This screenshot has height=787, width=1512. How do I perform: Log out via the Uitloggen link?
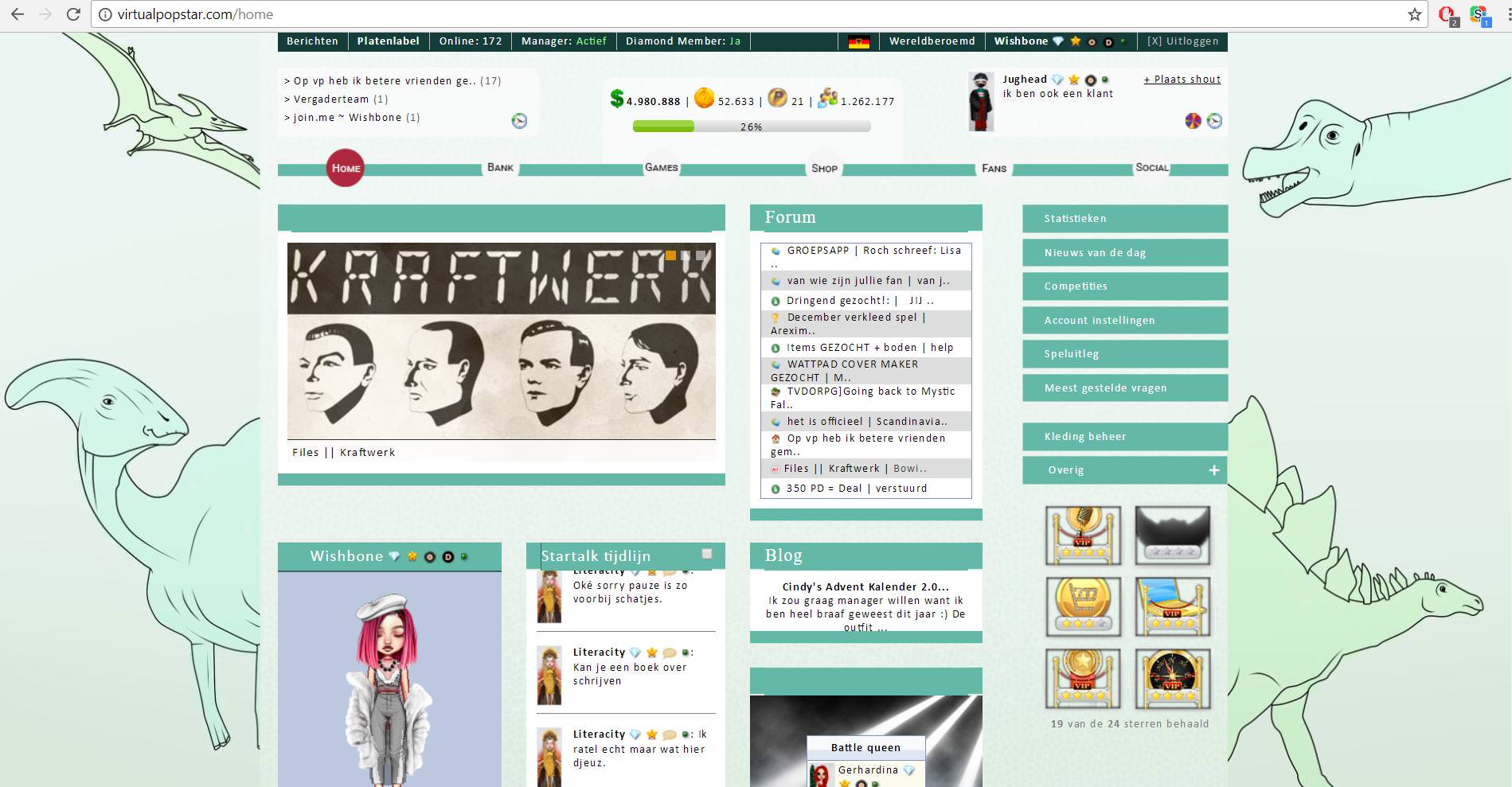tap(1182, 41)
